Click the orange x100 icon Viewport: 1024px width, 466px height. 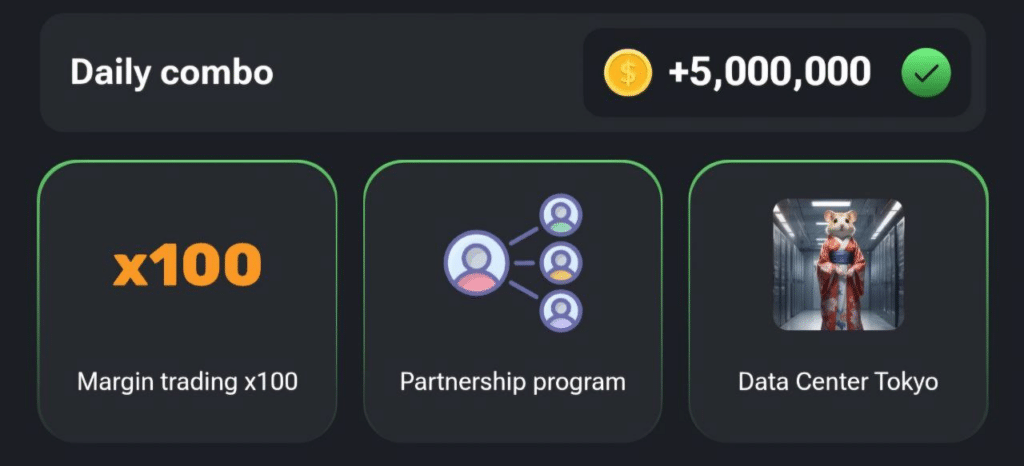point(187,265)
